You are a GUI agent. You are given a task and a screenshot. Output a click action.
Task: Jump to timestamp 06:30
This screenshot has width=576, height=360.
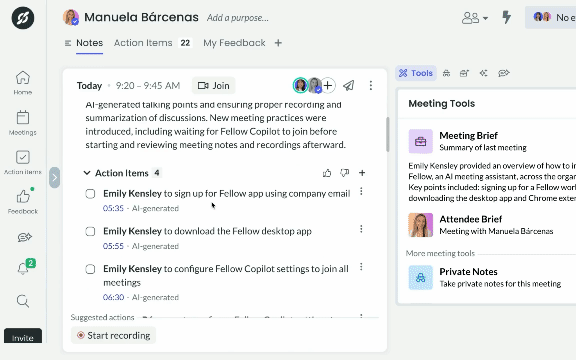pos(113,297)
